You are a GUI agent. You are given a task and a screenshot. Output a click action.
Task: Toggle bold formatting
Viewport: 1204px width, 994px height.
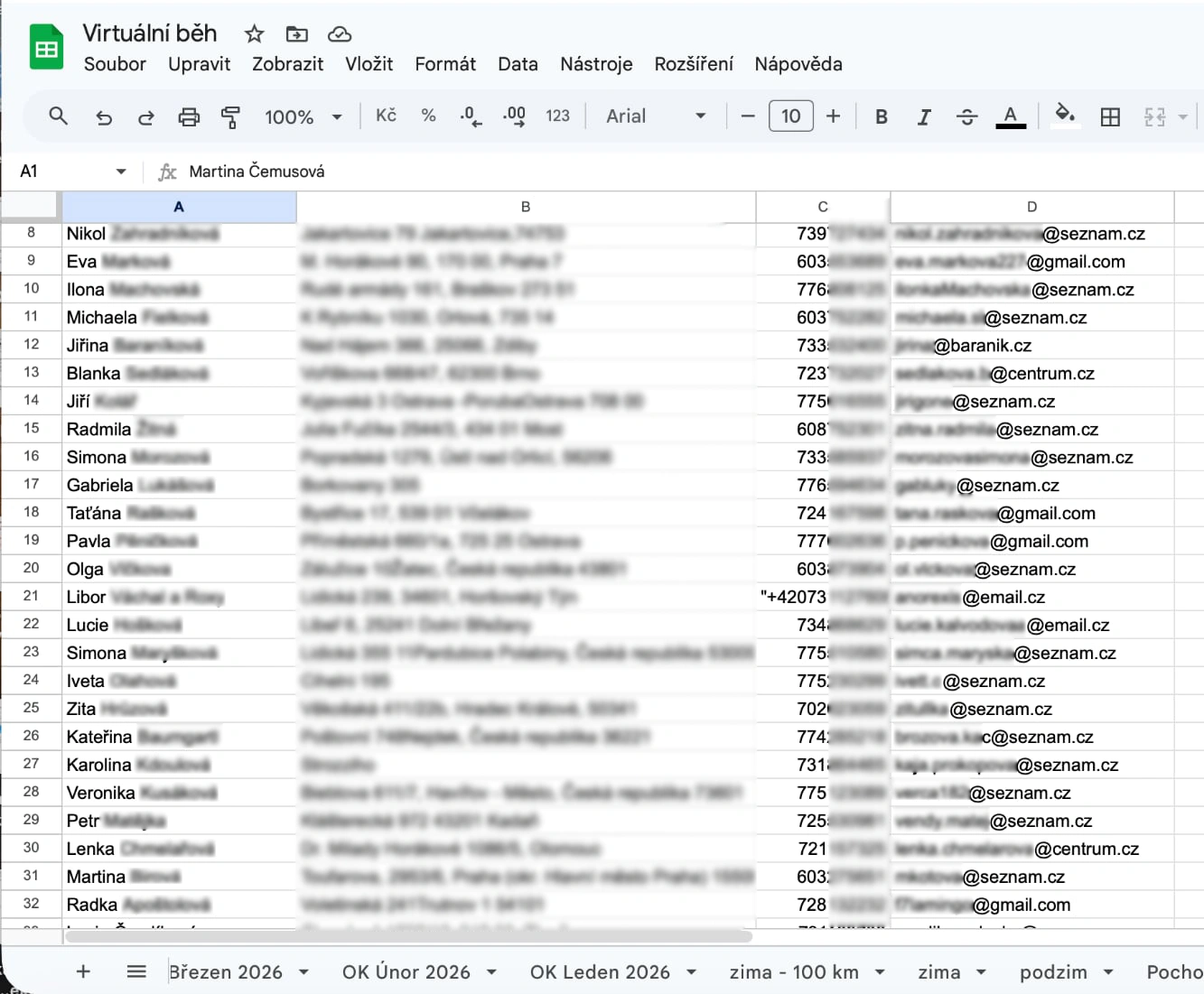coord(882,116)
